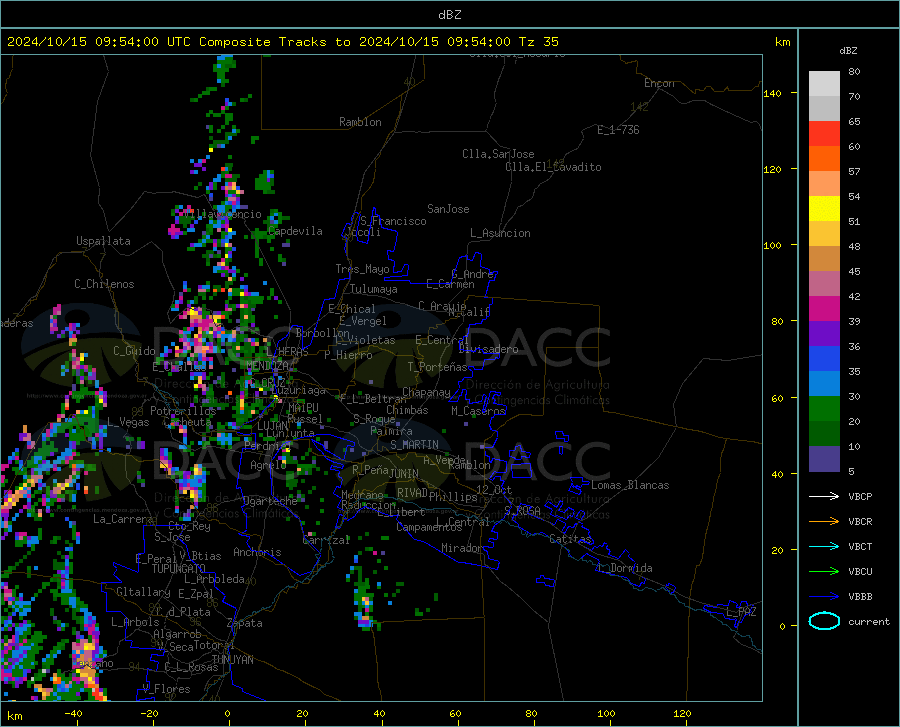Viewport: 900px width, 727px height.
Task: Click the cyan 'current' ellipse legend symbol
Action: click(824, 621)
